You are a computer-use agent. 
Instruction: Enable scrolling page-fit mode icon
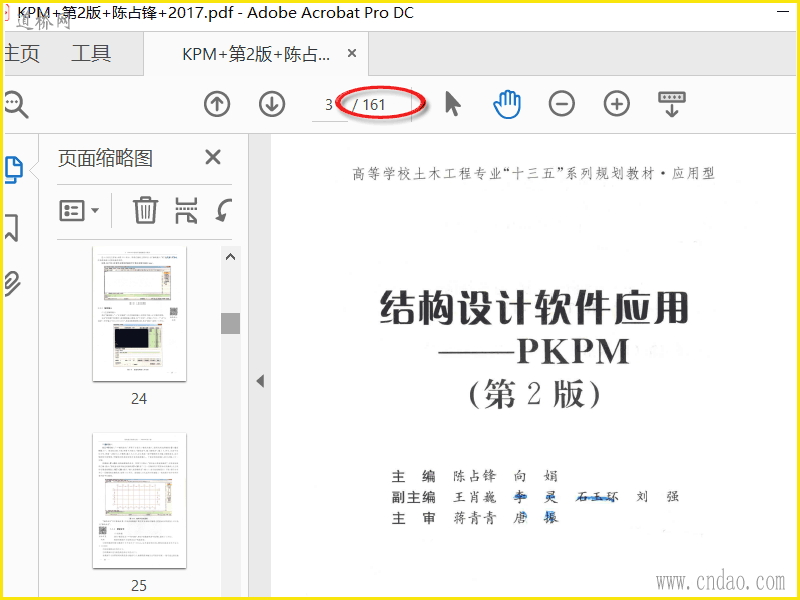click(671, 104)
